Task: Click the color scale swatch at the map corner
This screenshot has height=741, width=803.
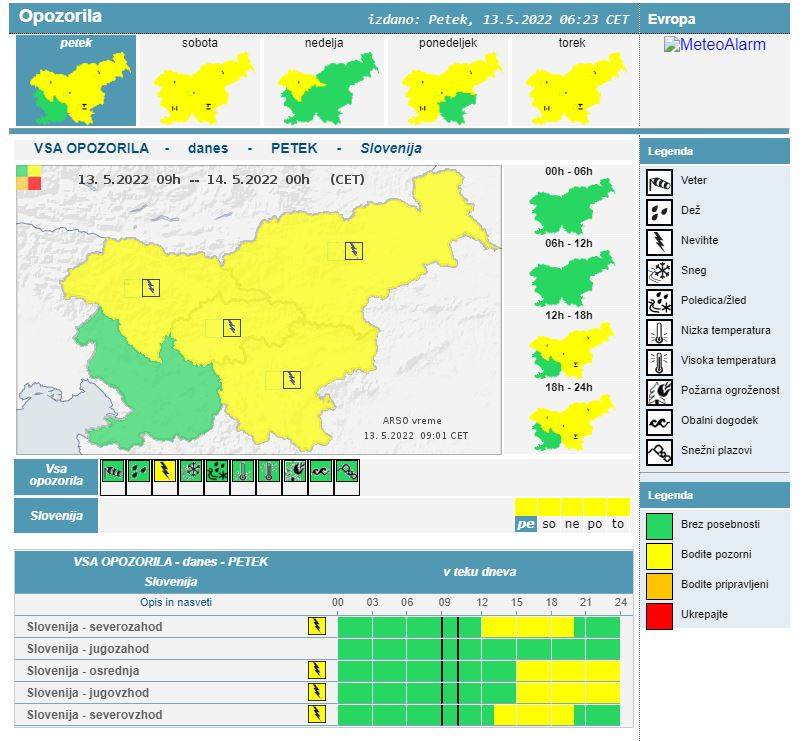Action: (28, 178)
